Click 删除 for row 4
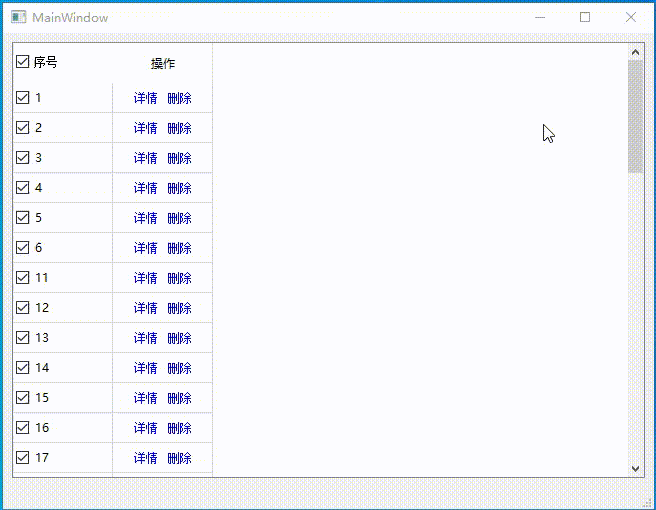Image resolution: width=656 pixels, height=510 pixels. (x=179, y=188)
